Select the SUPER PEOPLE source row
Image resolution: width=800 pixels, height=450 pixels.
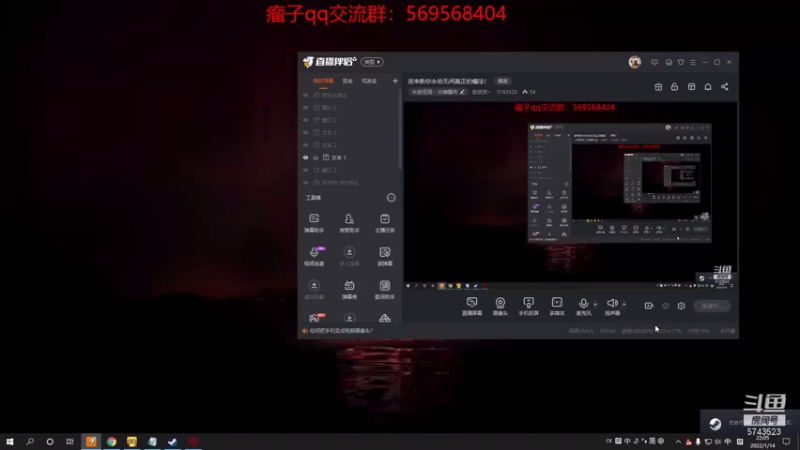tap(349, 183)
